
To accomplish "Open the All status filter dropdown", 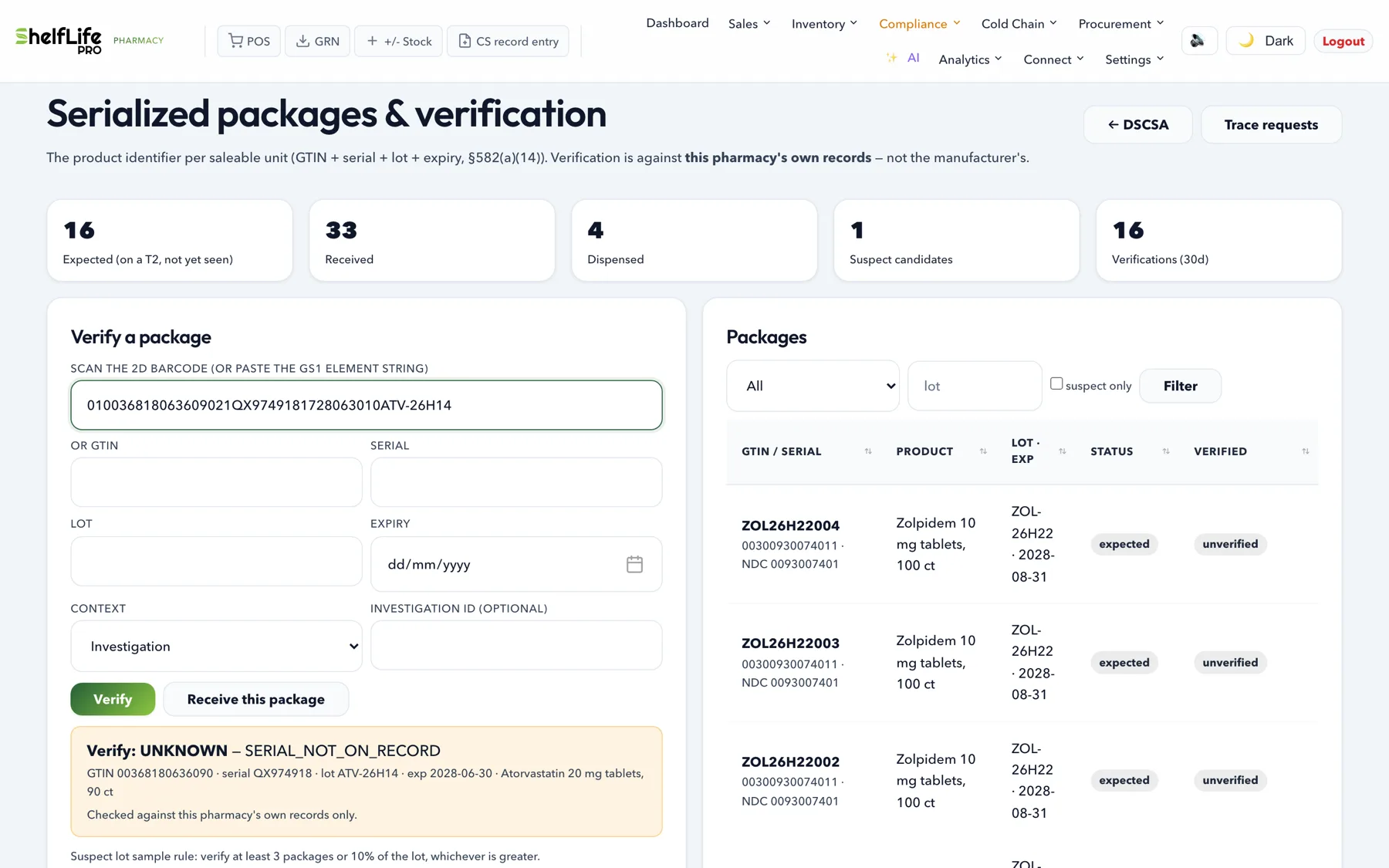I will tap(813, 386).
